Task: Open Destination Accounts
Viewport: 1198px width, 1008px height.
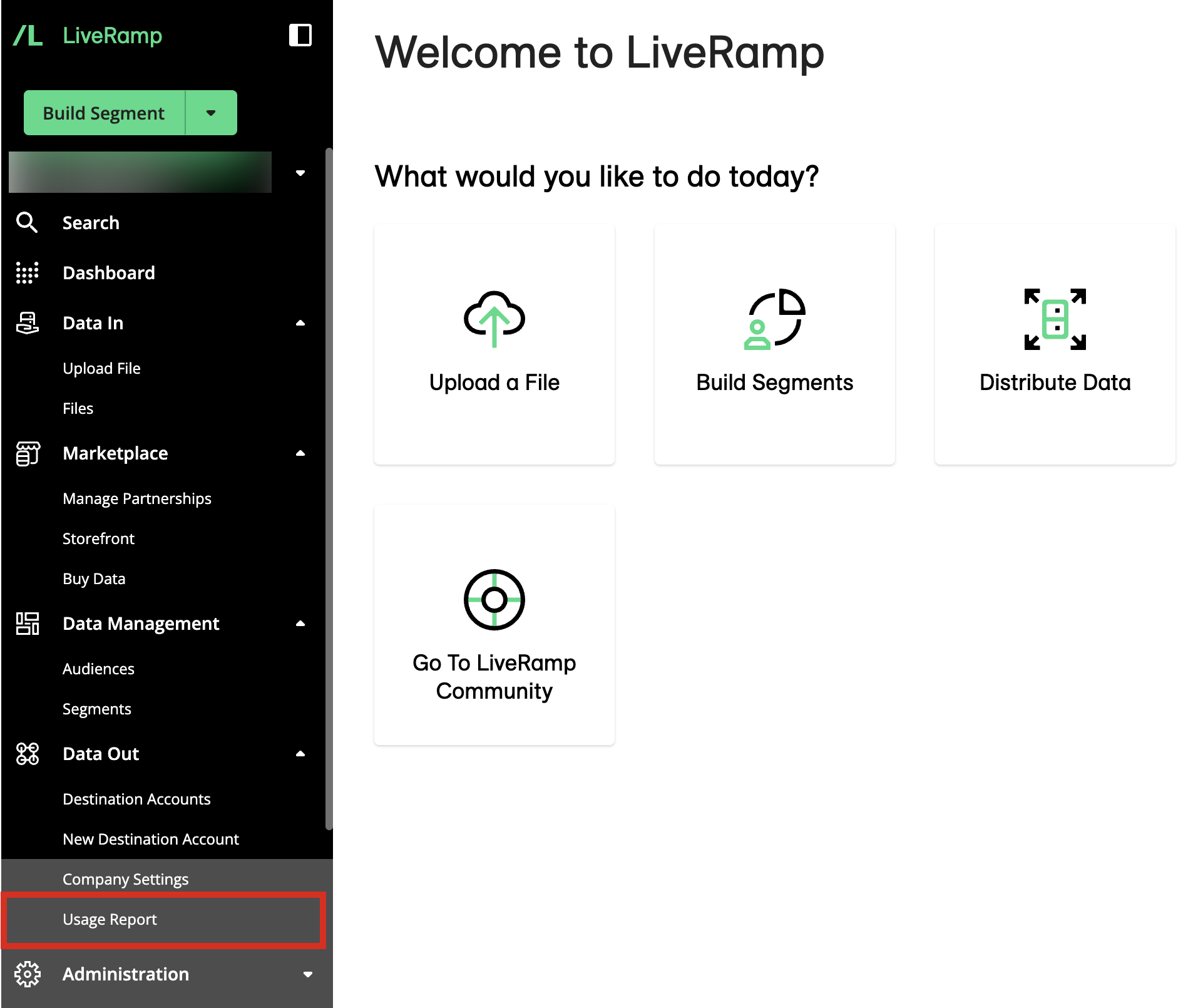Action: [136, 799]
